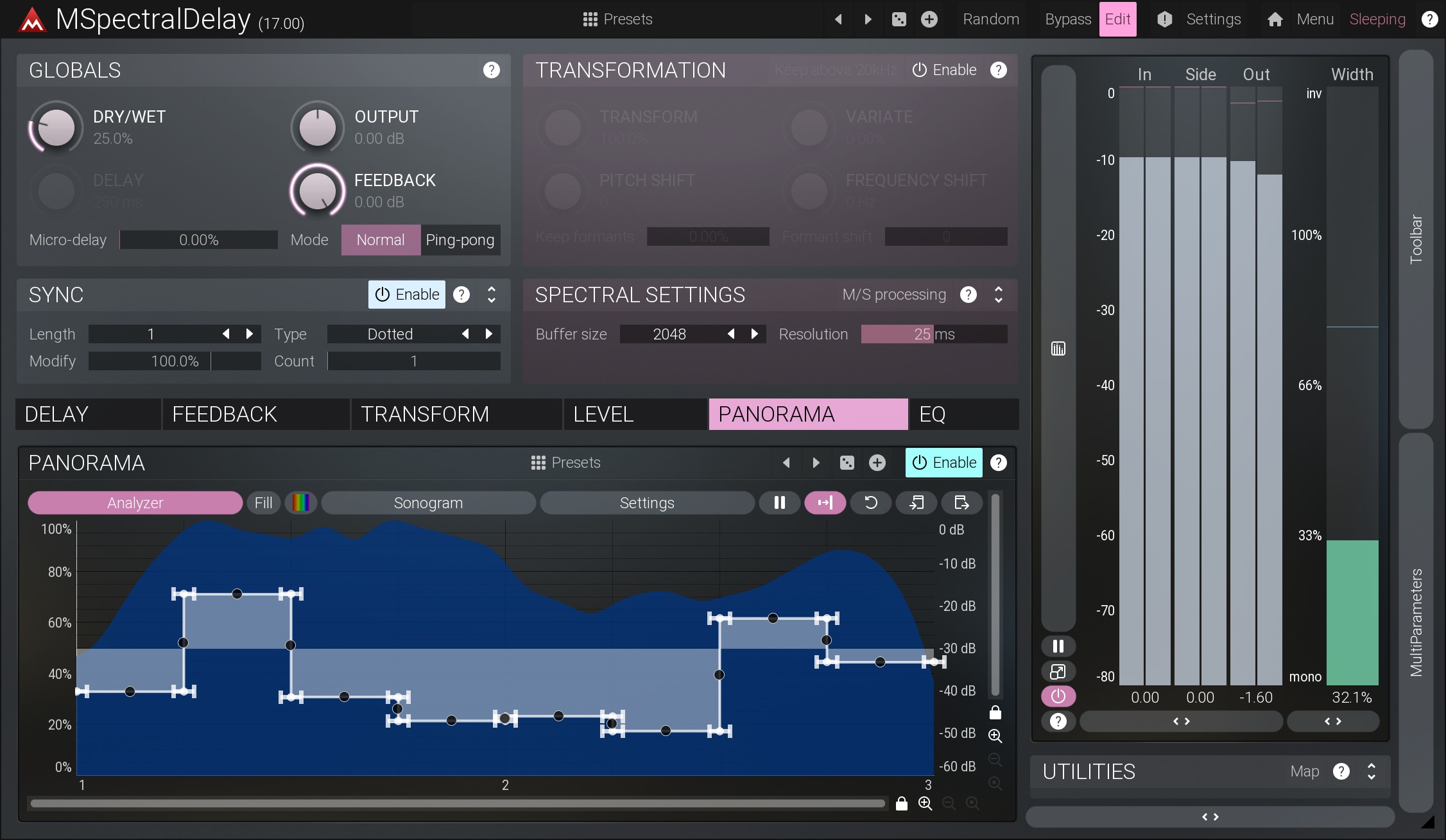Select Ping-pong mode
This screenshot has width=1446, height=840.
pyautogui.click(x=460, y=240)
